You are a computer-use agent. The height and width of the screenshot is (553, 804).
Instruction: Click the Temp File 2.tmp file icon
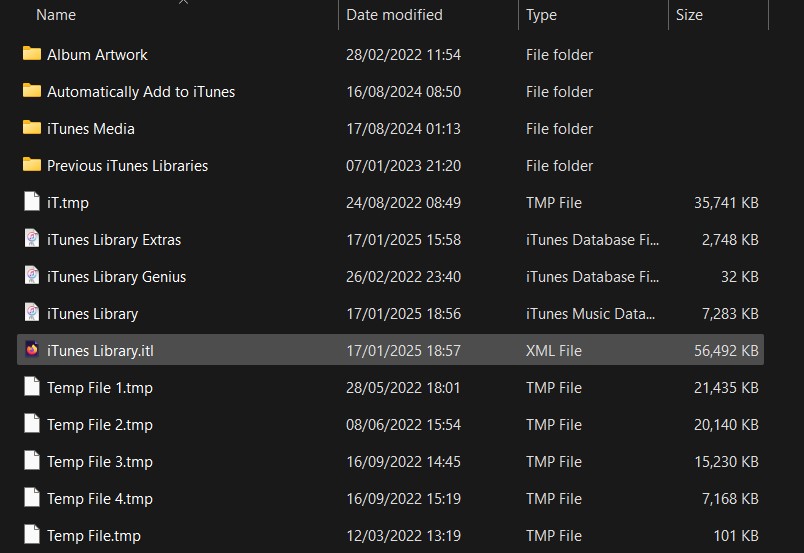[x=32, y=424]
